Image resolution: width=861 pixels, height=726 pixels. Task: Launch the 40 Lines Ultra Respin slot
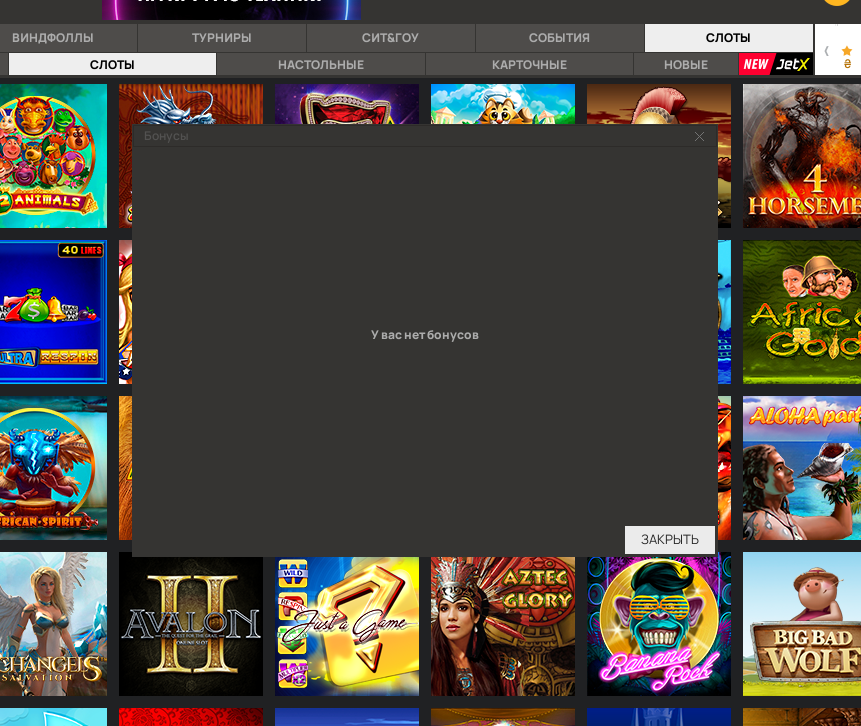point(53,312)
